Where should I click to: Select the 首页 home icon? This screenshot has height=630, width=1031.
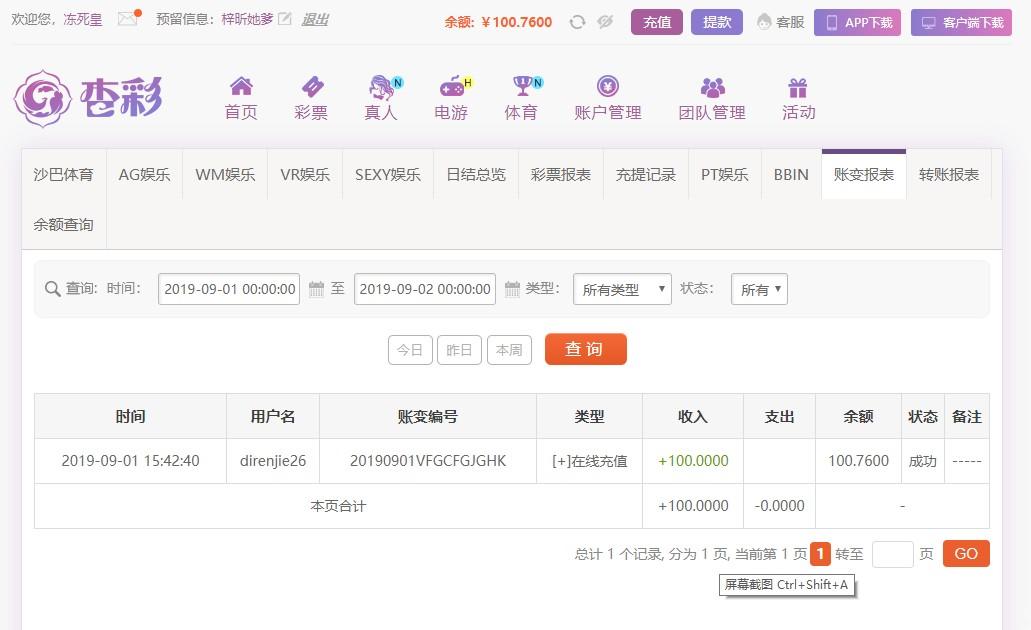[x=240, y=88]
